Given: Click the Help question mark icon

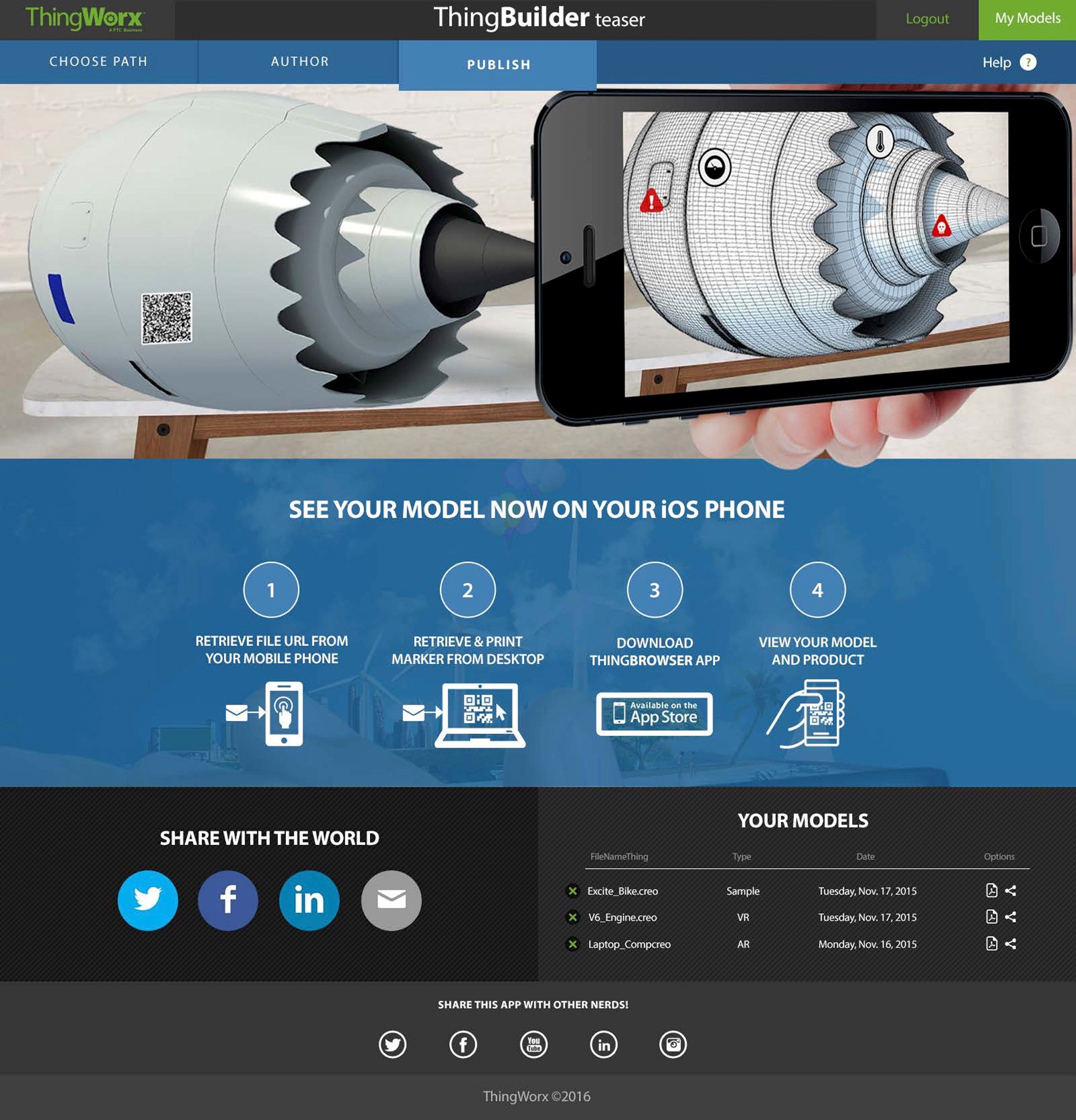Looking at the screenshot, I should click(x=1028, y=62).
